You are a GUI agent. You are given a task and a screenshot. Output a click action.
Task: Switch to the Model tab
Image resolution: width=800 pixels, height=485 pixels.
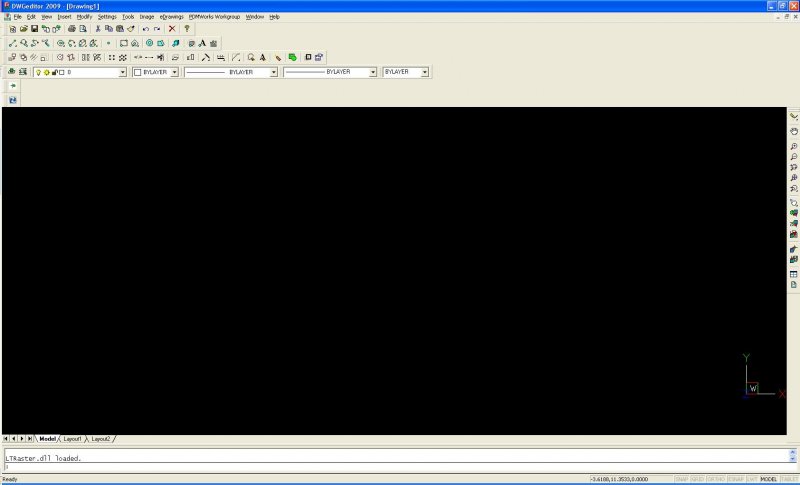[x=47, y=439]
